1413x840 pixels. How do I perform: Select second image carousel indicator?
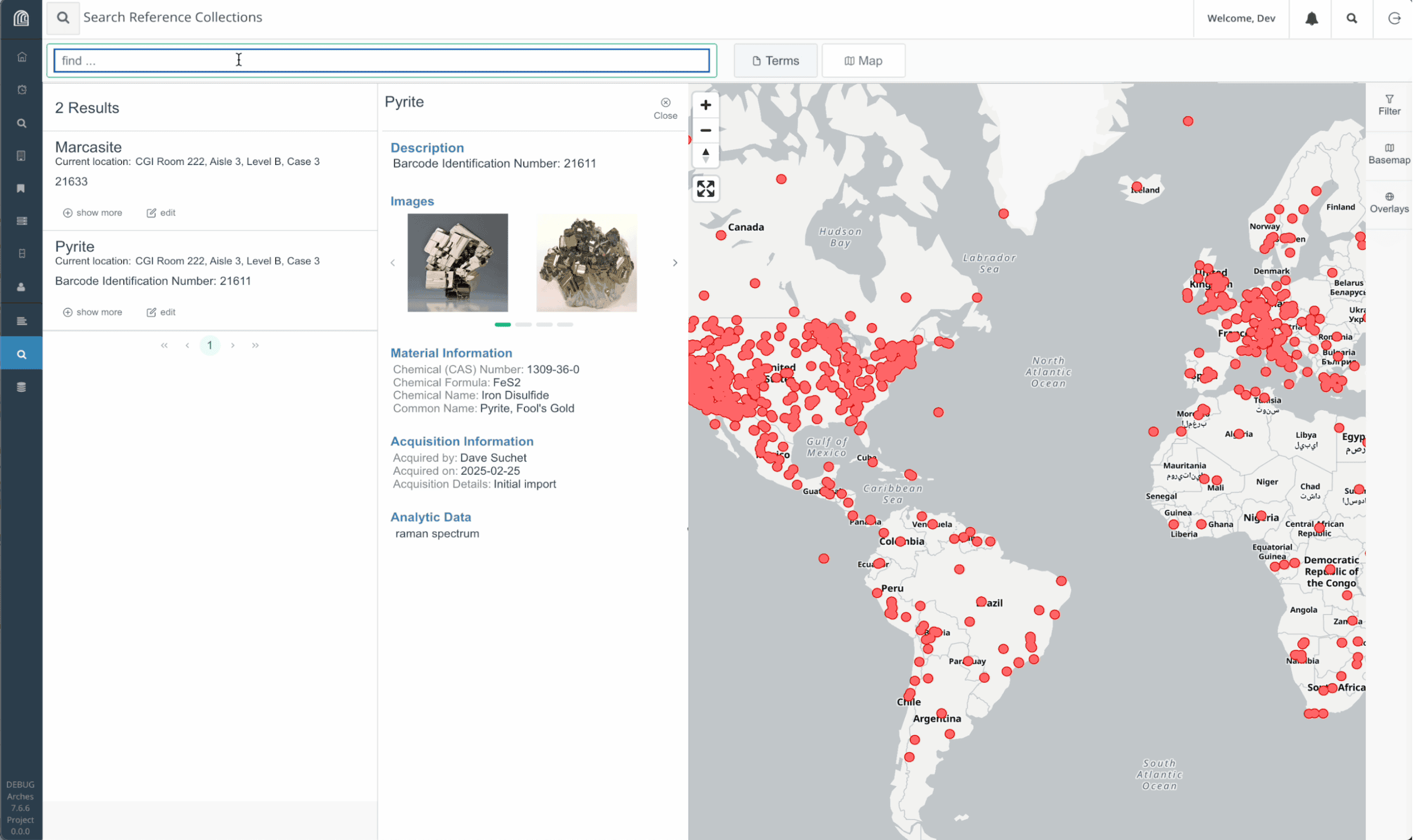point(524,325)
